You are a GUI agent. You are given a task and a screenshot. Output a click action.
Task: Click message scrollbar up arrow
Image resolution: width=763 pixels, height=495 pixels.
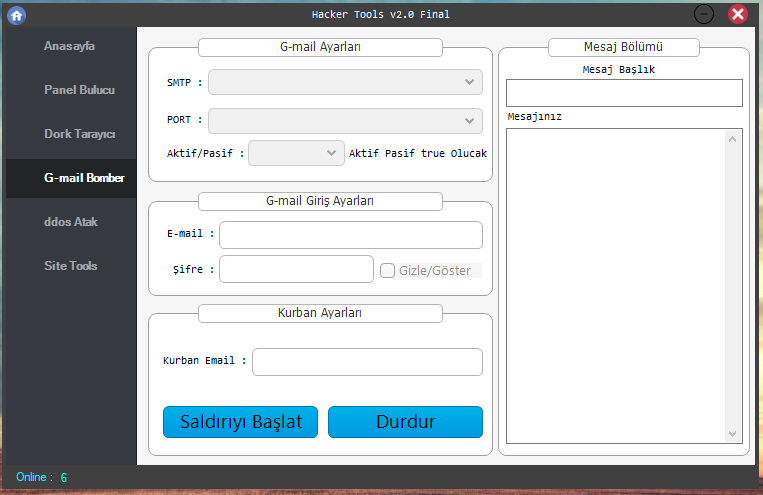coord(732,139)
